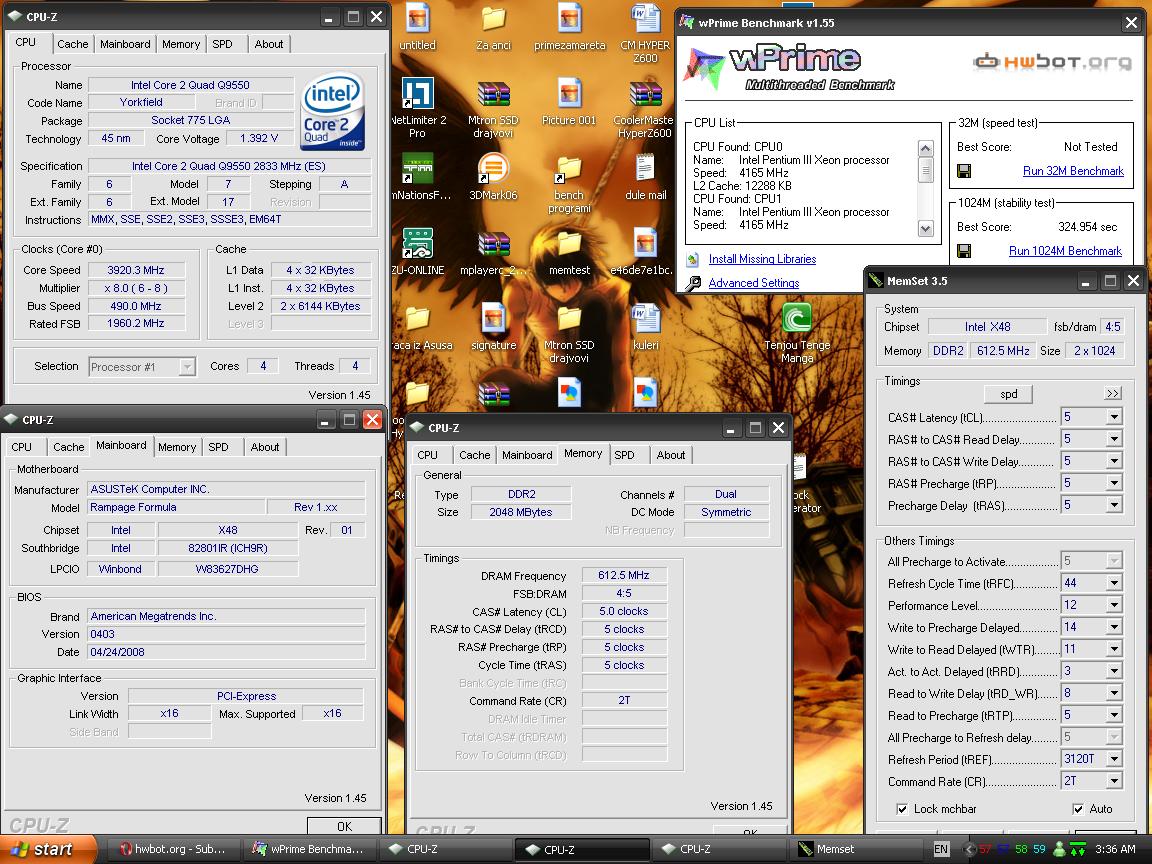Open the Precharge Delay (tRAS) dropdown
This screenshot has height=864, width=1152.
1114,505
